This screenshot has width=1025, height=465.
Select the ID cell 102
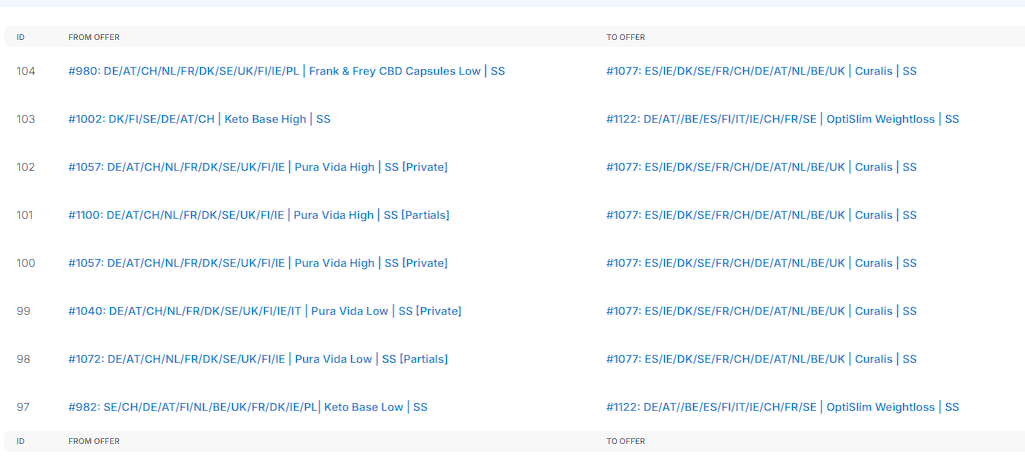(25, 167)
